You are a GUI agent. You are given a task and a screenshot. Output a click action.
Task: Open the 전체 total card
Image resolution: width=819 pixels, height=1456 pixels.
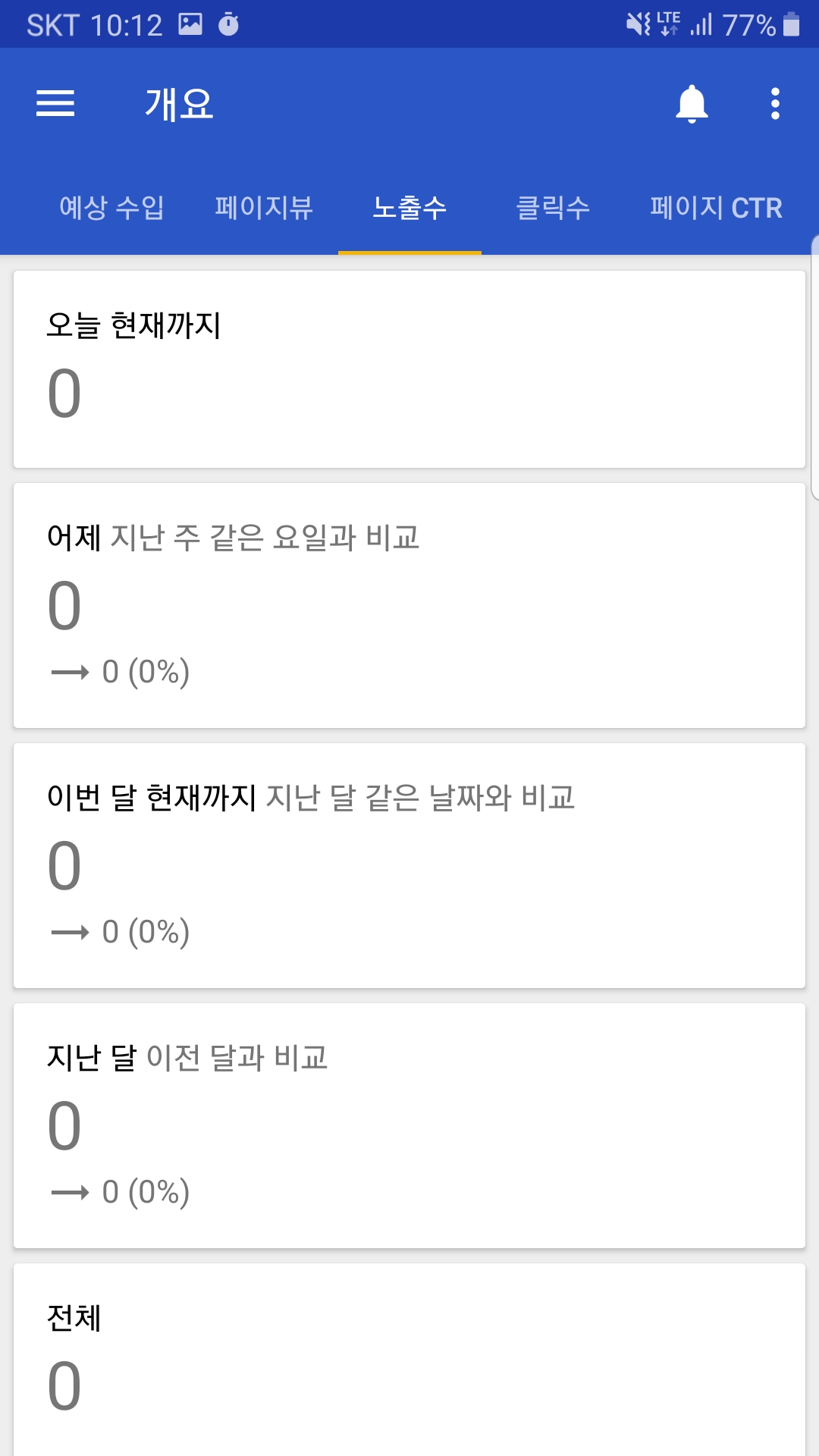[x=409, y=1360]
